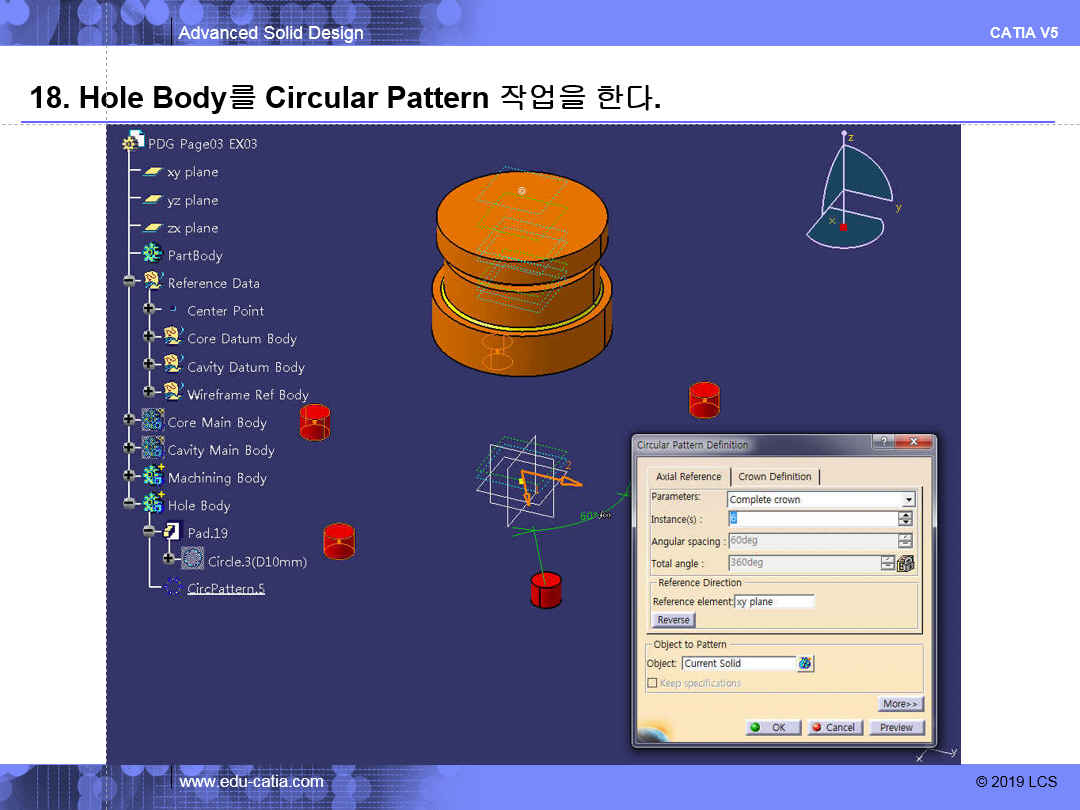Click the Machining Body icon
This screenshot has height=810, width=1080.
pyautogui.click(x=153, y=477)
